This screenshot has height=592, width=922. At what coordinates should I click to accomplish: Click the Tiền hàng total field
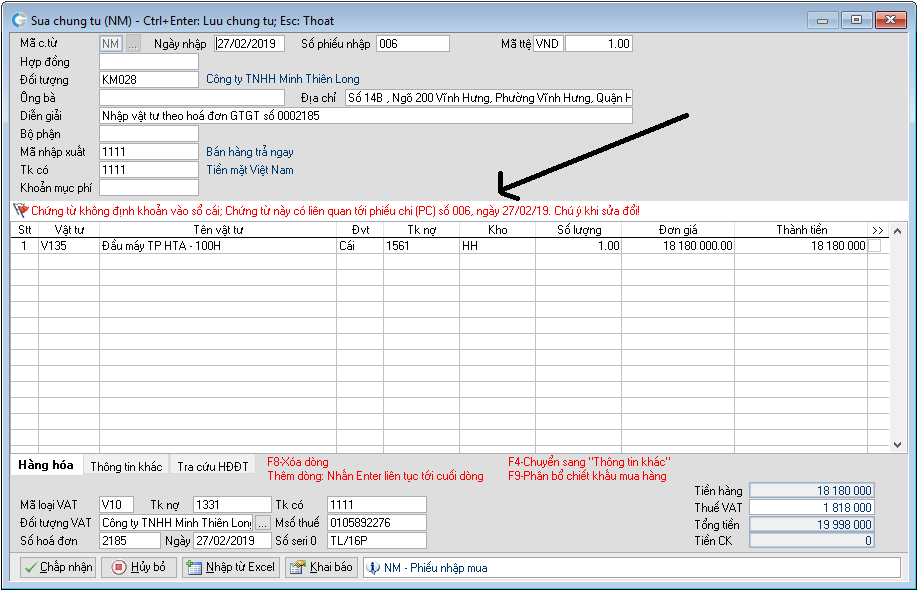click(812, 491)
